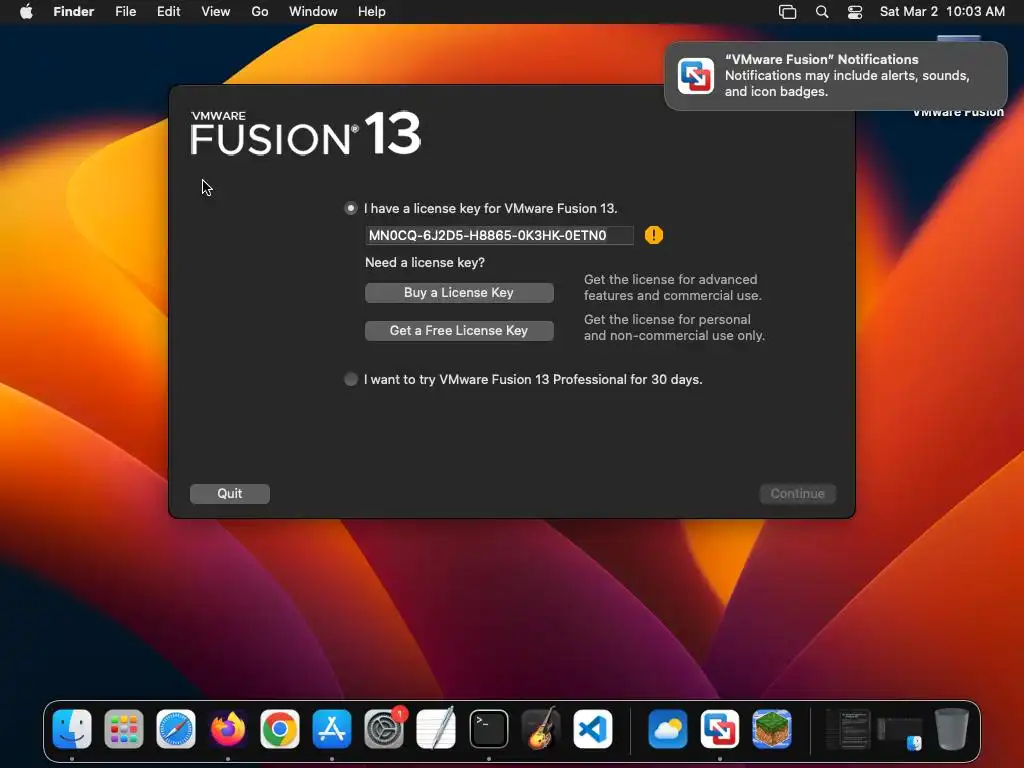Open Launchpad in the Dock
The height and width of the screenshot is (768, 1024).
pyautogui.click(x=123, y=729)
